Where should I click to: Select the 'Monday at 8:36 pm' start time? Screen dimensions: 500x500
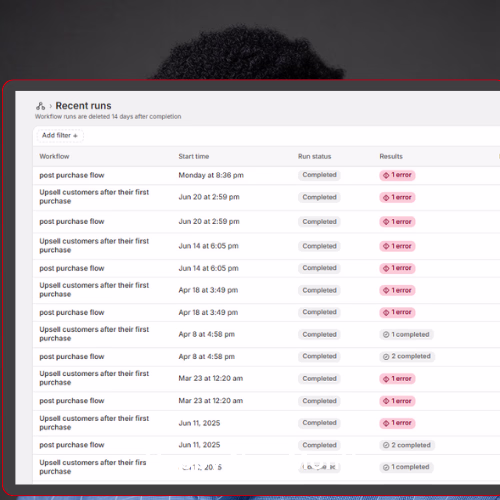click(x=211, y=175)
